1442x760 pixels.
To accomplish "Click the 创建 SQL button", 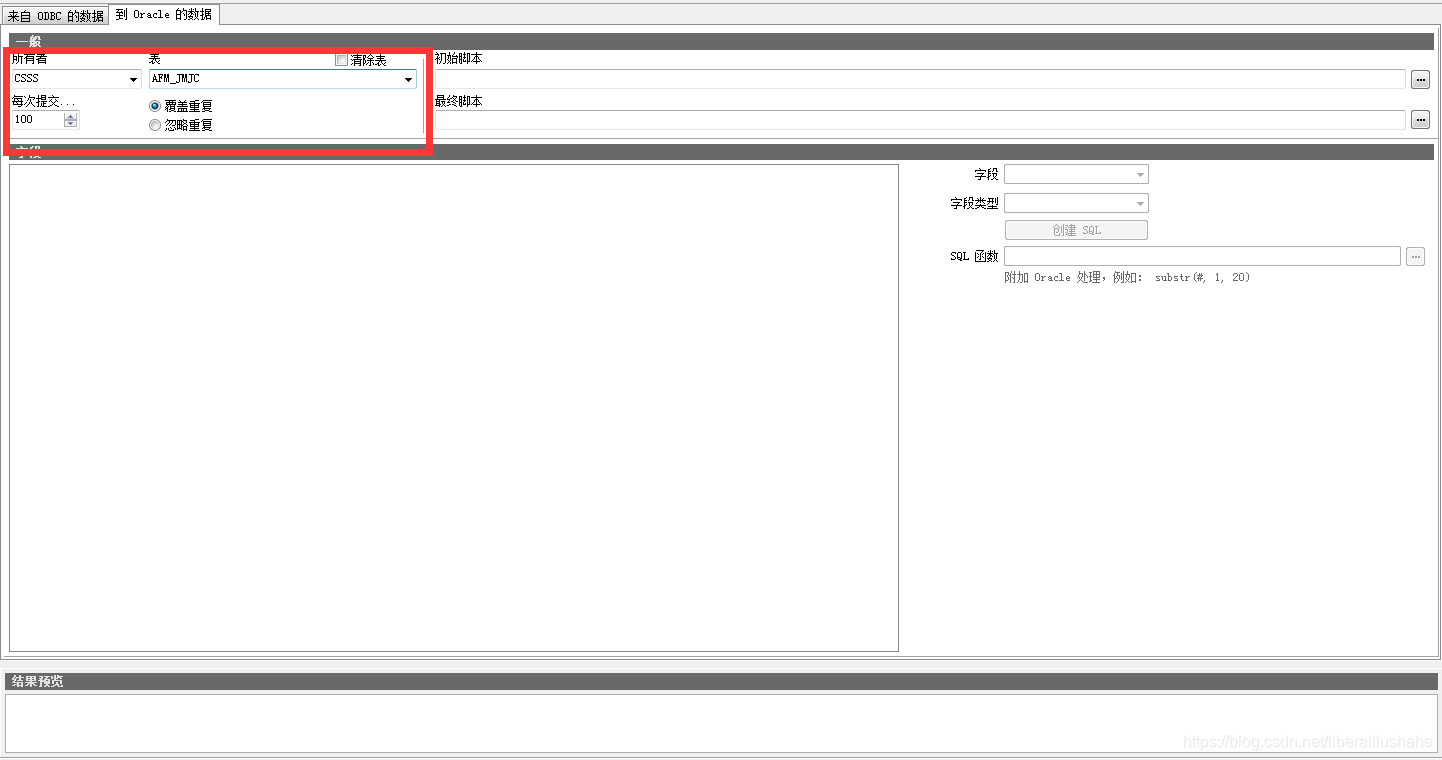I will [1076, 230].
